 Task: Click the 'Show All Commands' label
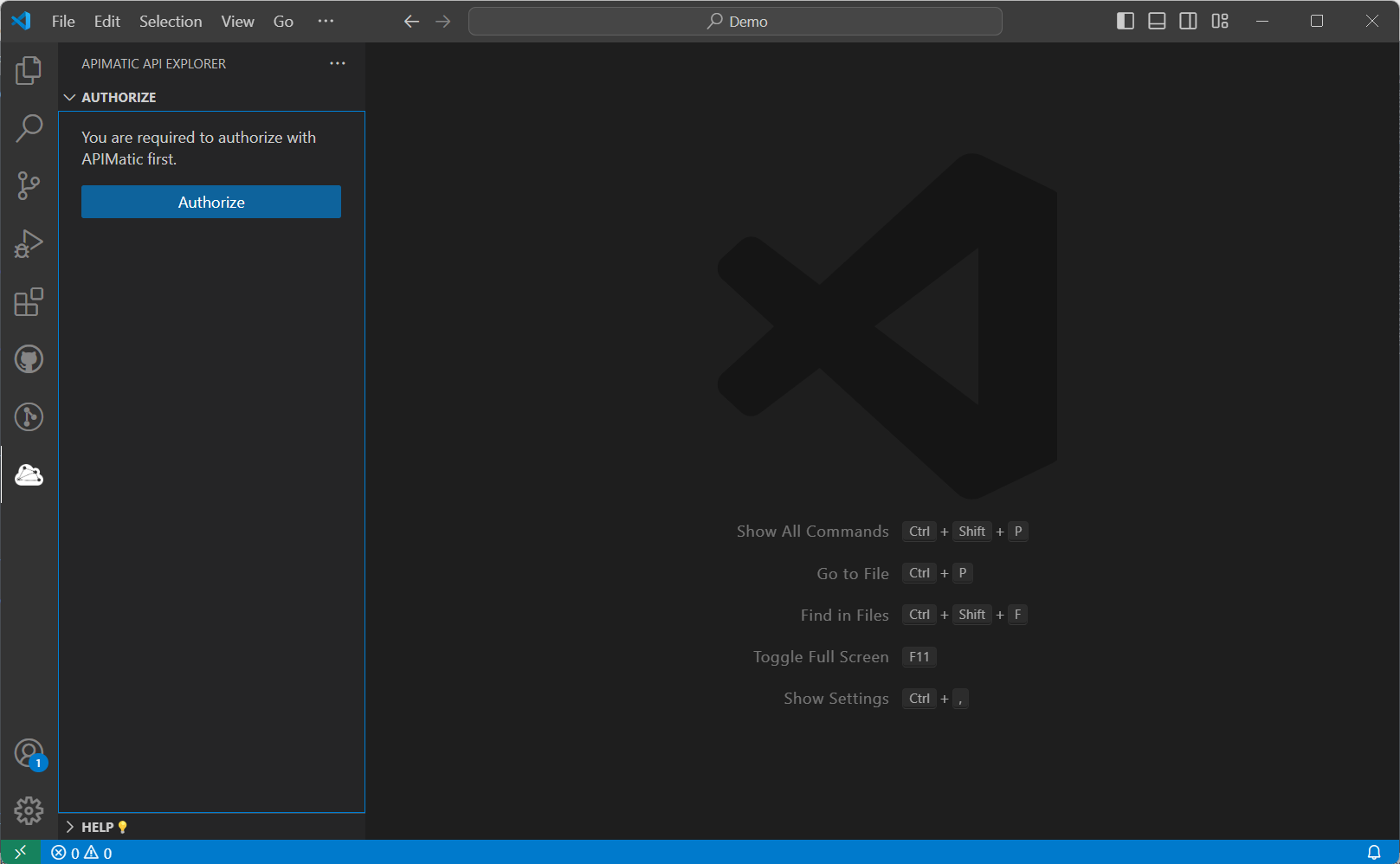(x=812, y=532)
